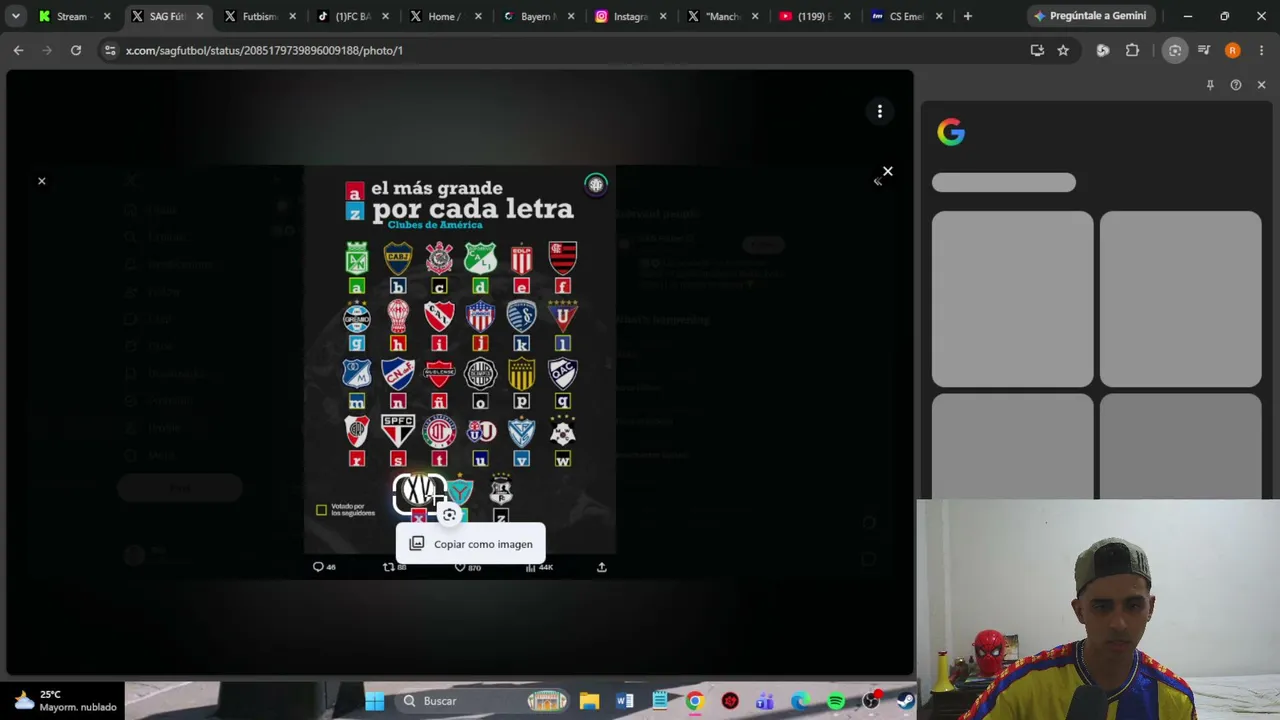Open the weather widget showing 25°C
Screen dimensions: 1280x720
tap(64, 701)
